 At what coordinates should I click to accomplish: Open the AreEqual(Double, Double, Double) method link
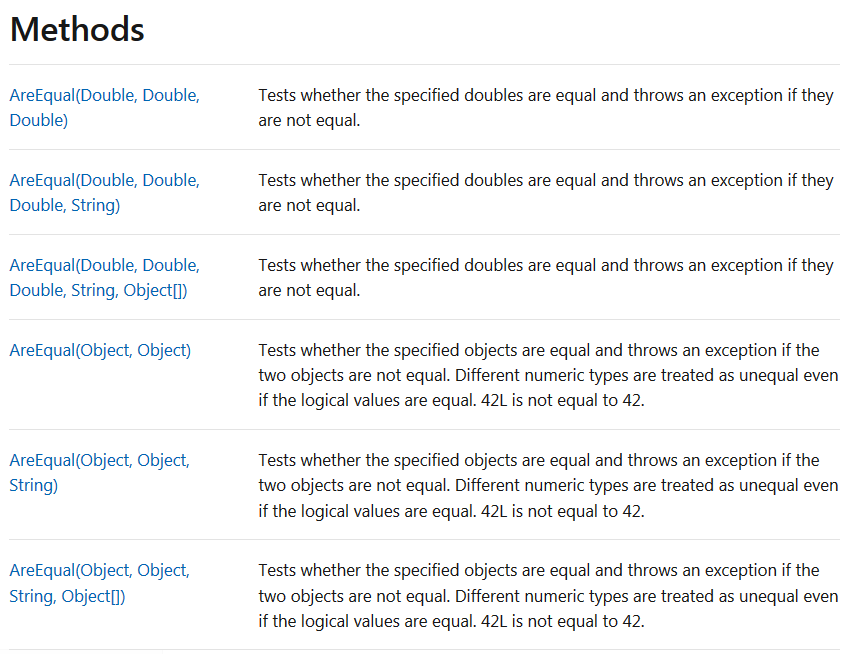(x=104, y=108)
